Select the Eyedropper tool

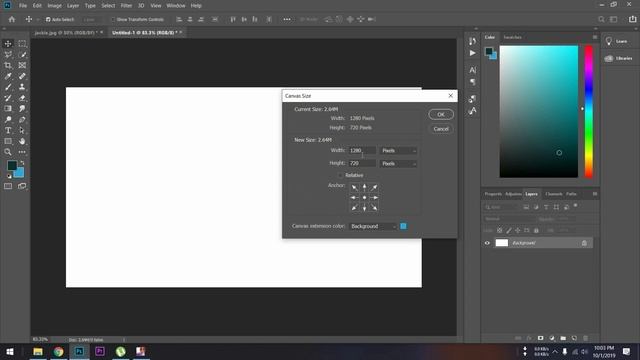[x=8, y=76]
